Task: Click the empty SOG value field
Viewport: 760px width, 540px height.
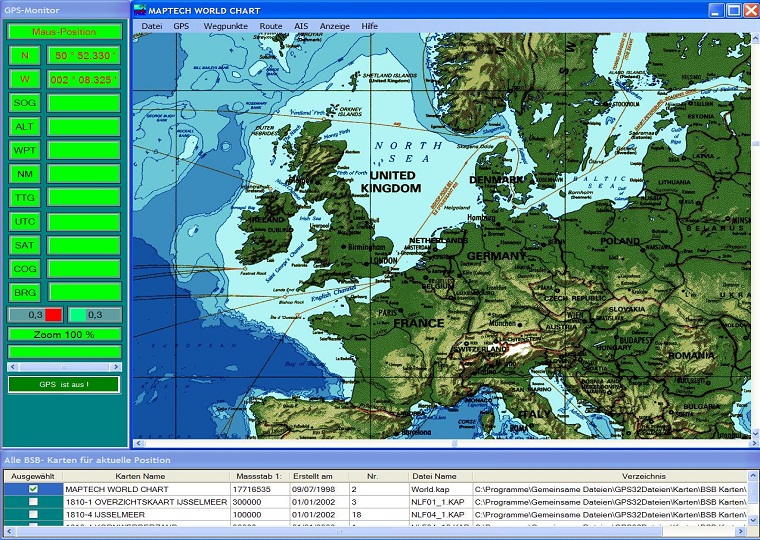Action: coord(84,103)
